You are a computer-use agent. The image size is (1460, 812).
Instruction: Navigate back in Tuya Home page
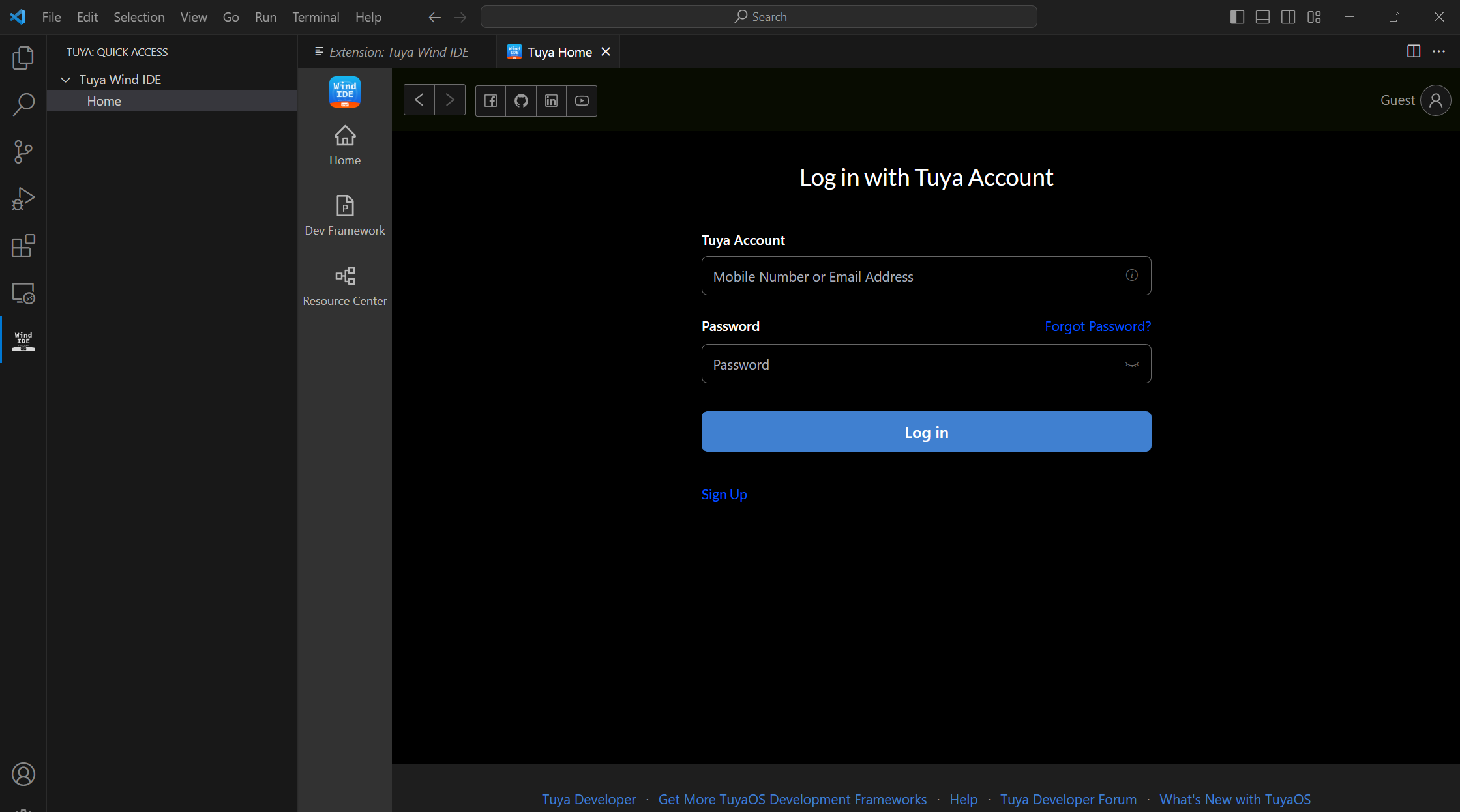point(419,100)
